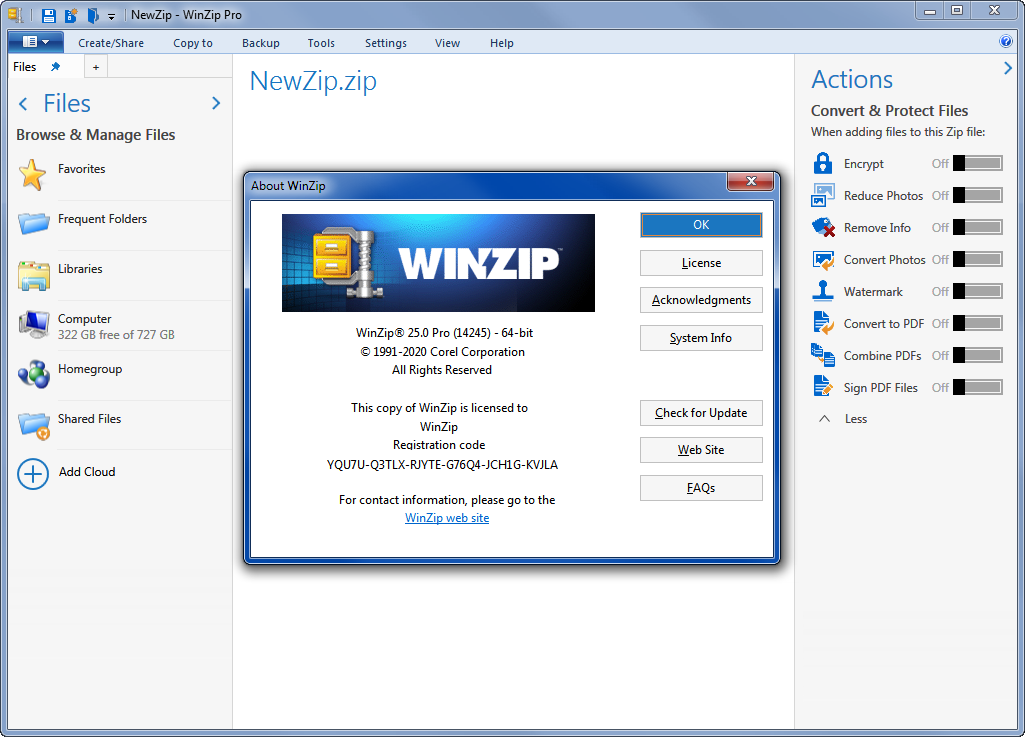1025x737 pixels.
Task: Click the Save icon in the title bar
Action: [x=48, y=15]
